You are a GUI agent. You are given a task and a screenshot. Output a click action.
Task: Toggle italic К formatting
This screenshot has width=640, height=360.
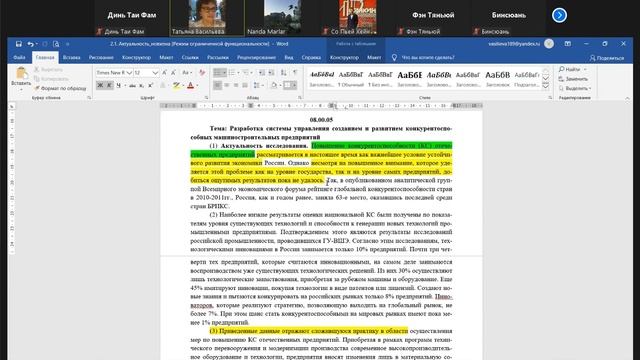(109, 85)
